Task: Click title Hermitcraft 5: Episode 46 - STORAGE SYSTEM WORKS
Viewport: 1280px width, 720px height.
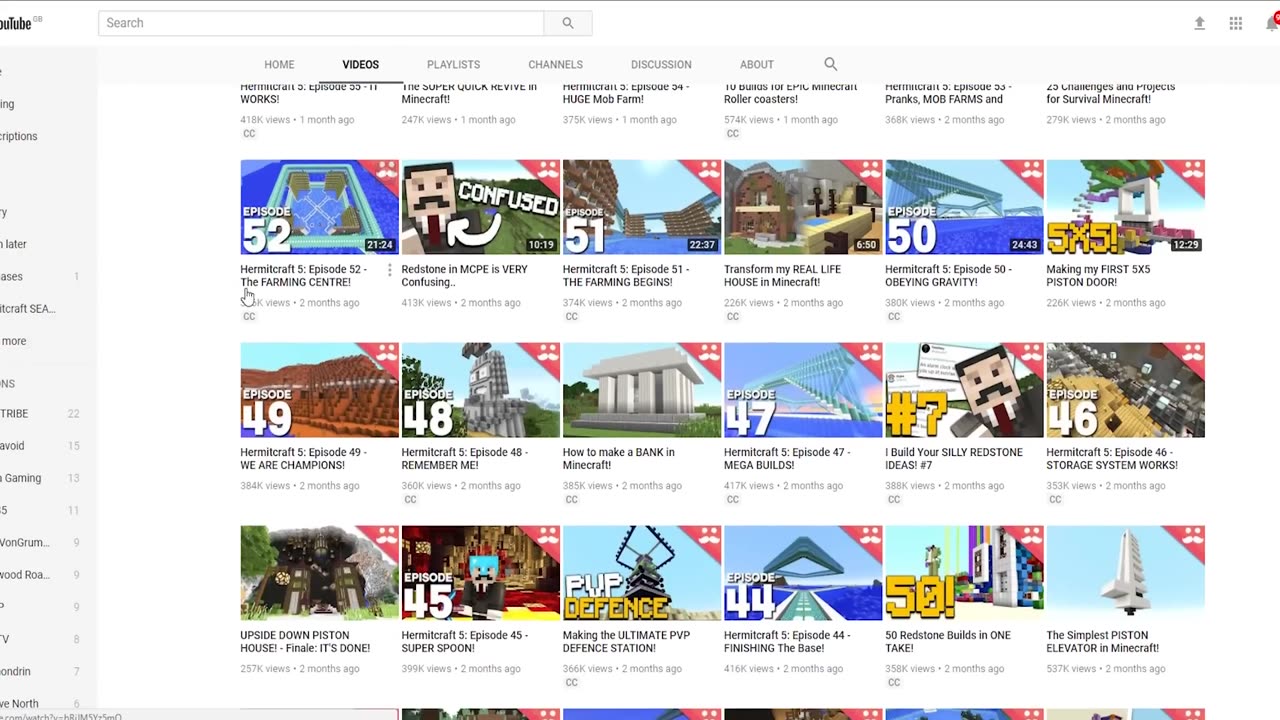Action: click(1112, 459)
